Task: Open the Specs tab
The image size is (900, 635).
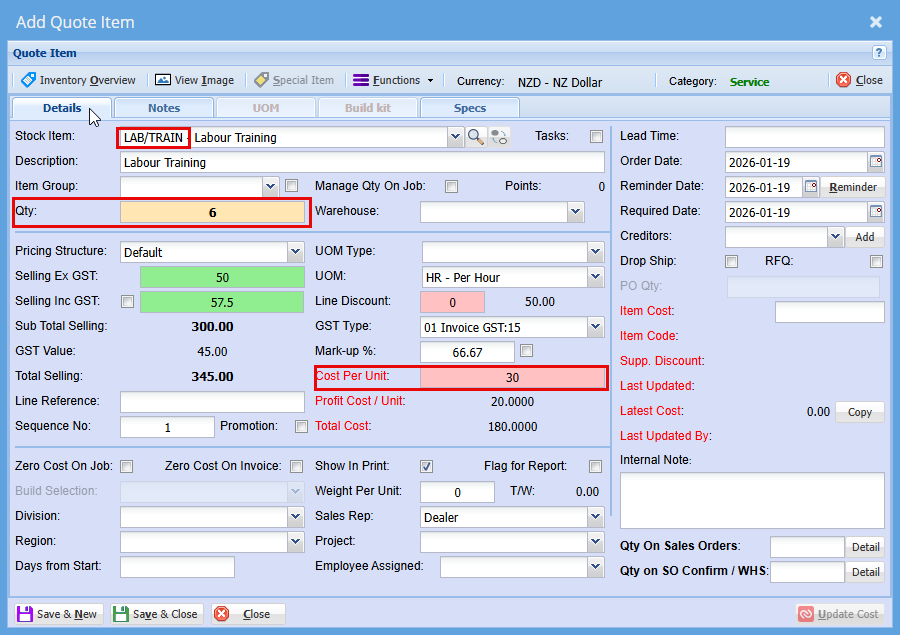Action: [x=470, y=108]
